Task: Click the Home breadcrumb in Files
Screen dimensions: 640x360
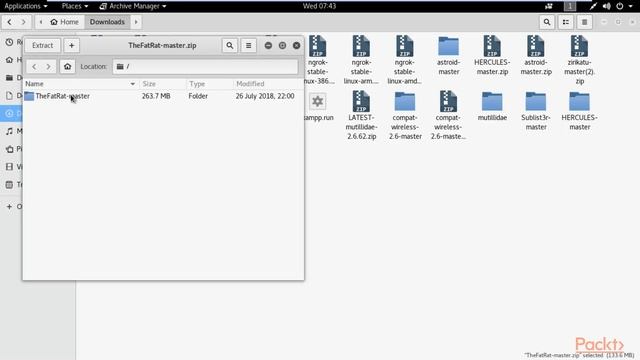Action: tap(64, 22)
